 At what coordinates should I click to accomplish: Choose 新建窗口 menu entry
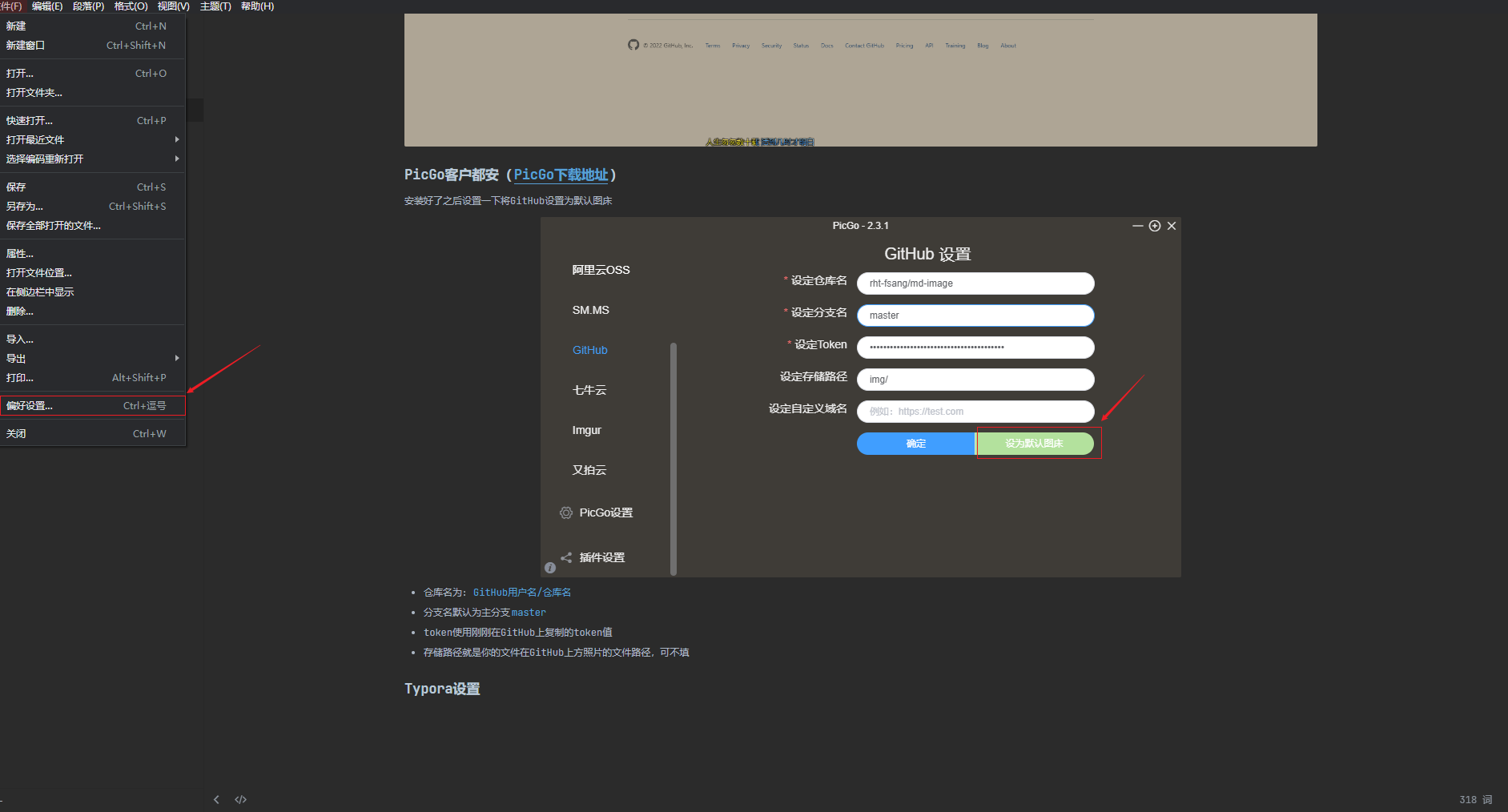tap(92, 46)
